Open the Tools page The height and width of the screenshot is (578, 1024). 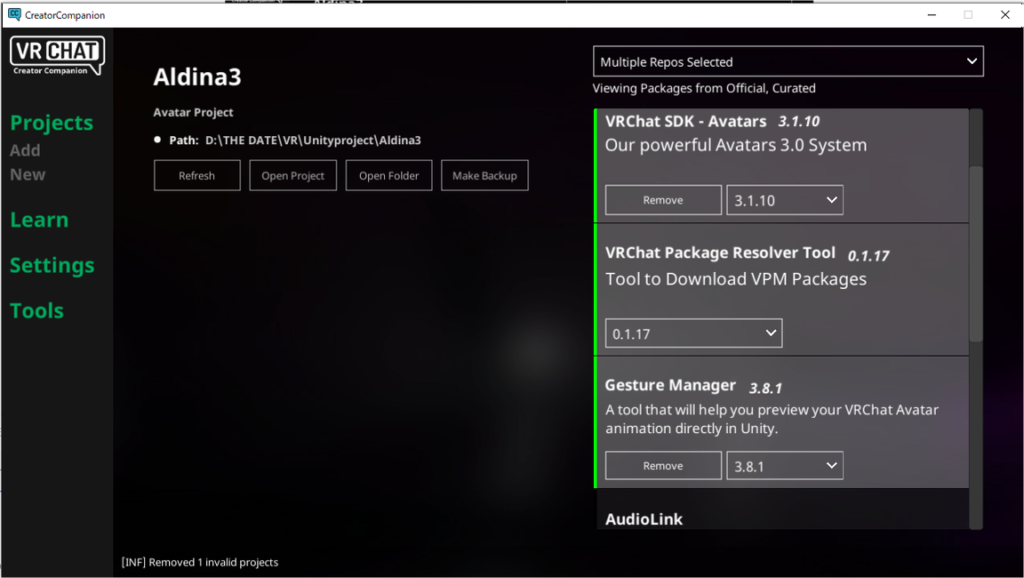[37, 311]
